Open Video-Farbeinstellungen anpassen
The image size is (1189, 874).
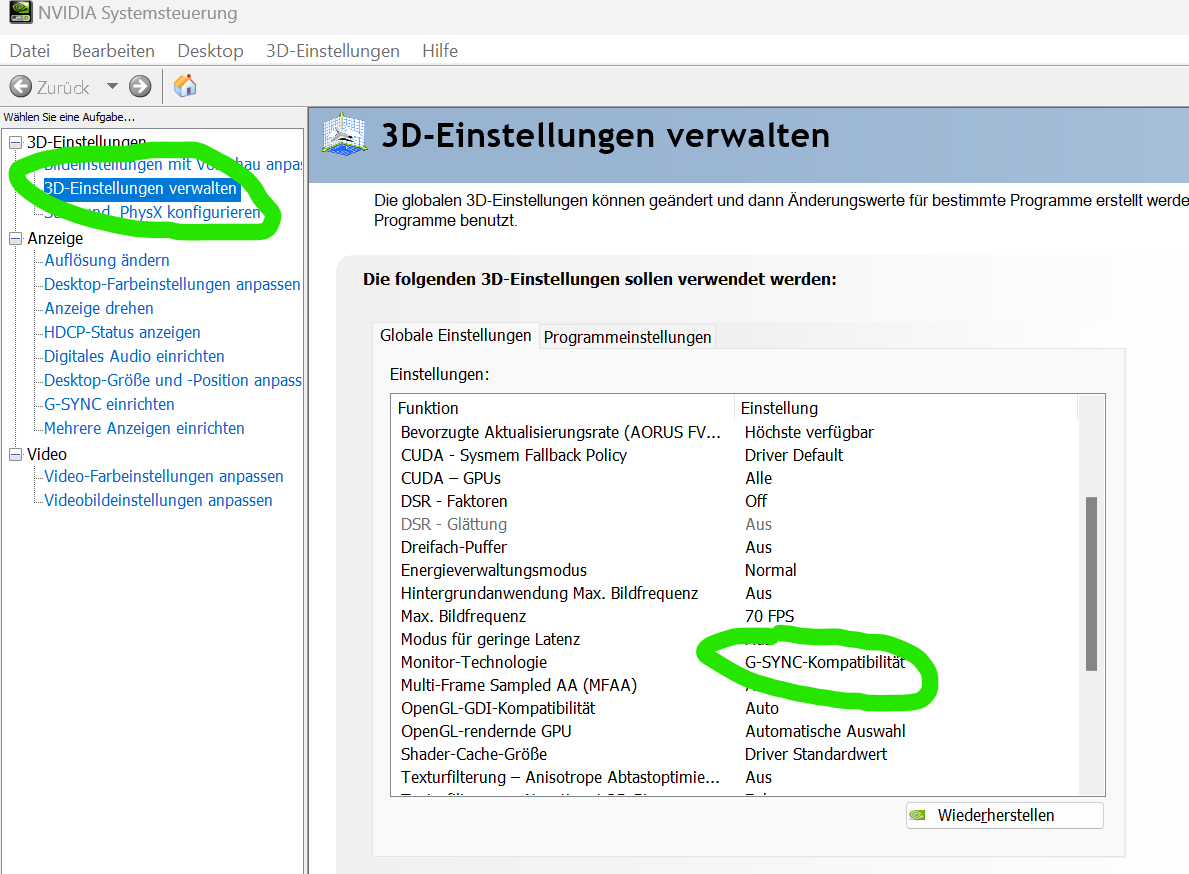pos(164,476)
